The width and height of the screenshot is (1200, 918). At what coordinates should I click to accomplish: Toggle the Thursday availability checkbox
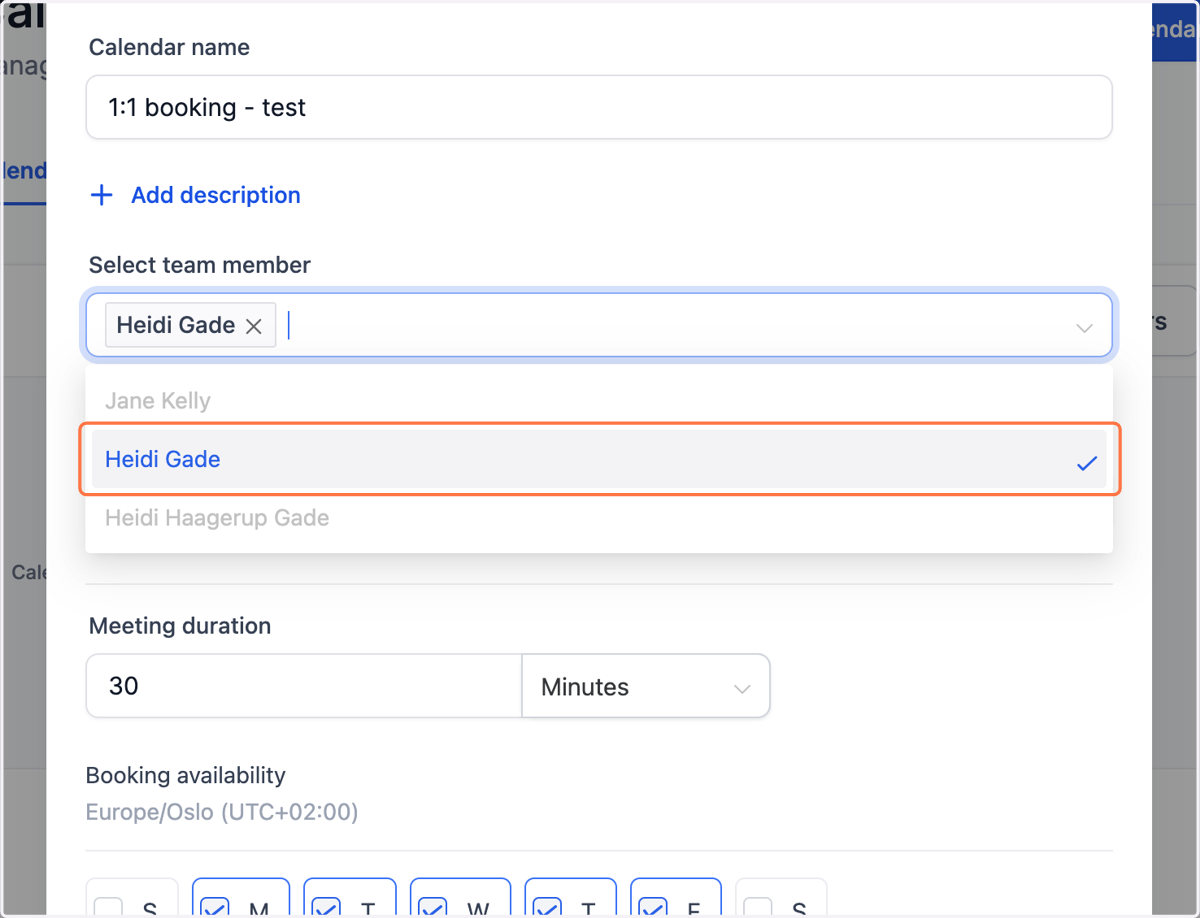tap(547, 908)
